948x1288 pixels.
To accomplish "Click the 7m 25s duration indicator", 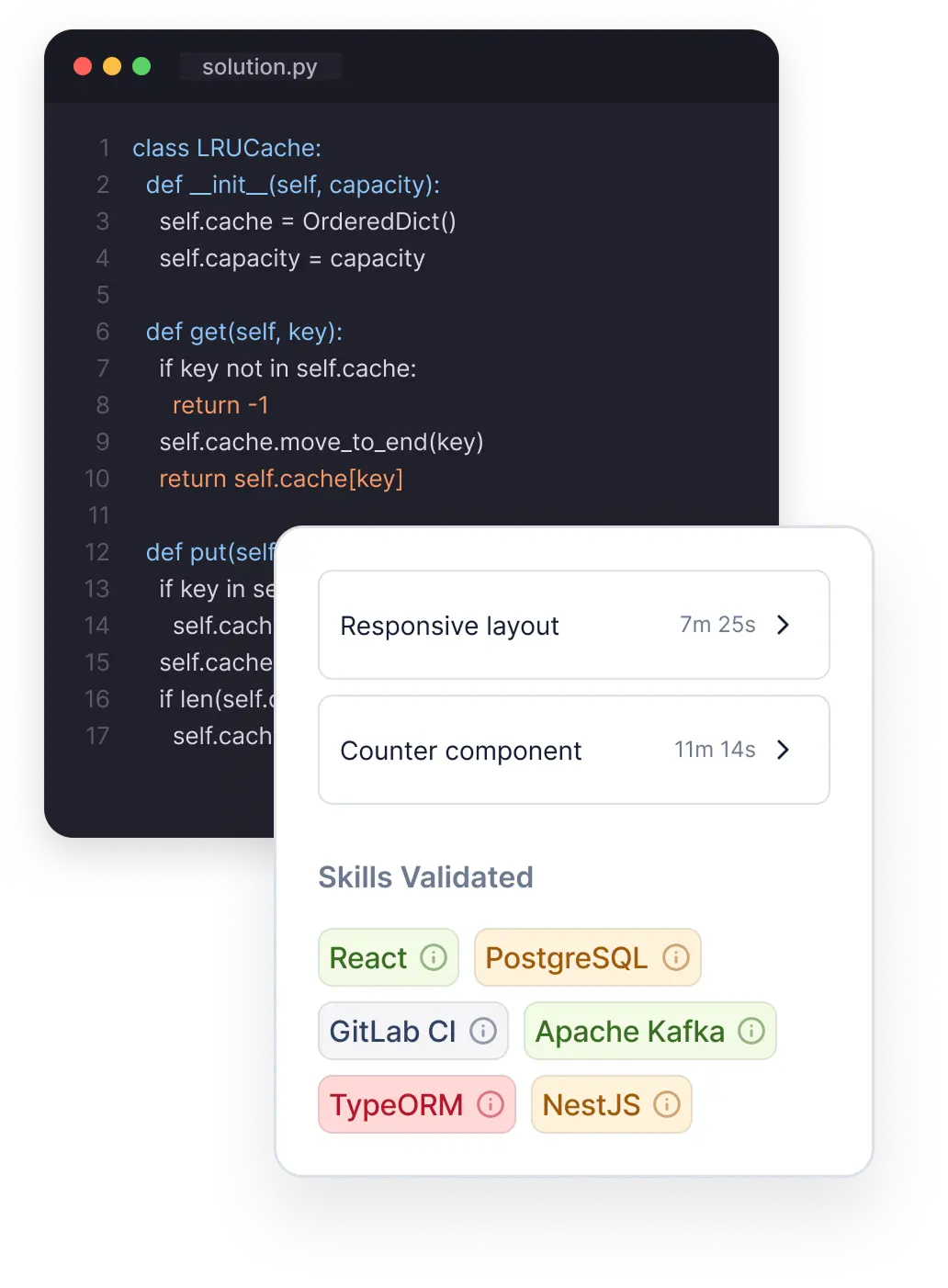I will [x=721, y=625].
